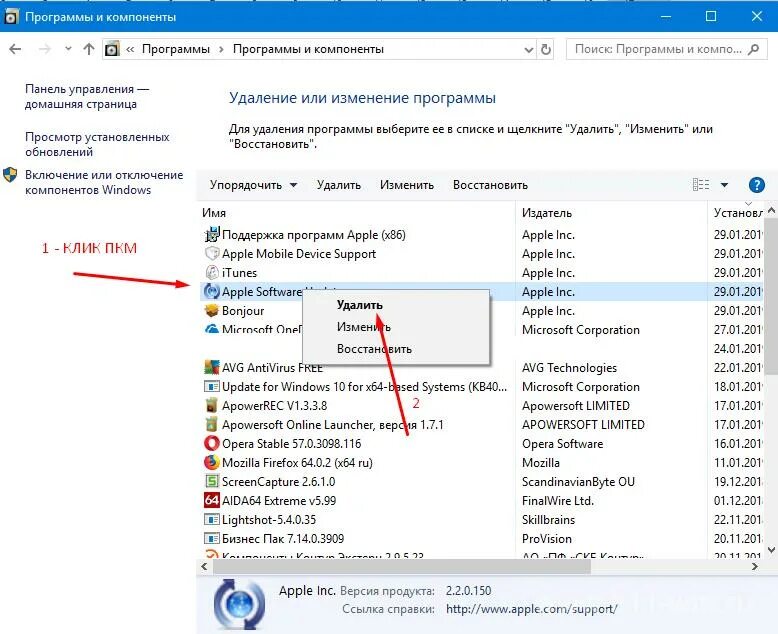Screen dimensions: 778x634
Task: Click Удалить in the toolbar
Action: [x=339, y=185]
